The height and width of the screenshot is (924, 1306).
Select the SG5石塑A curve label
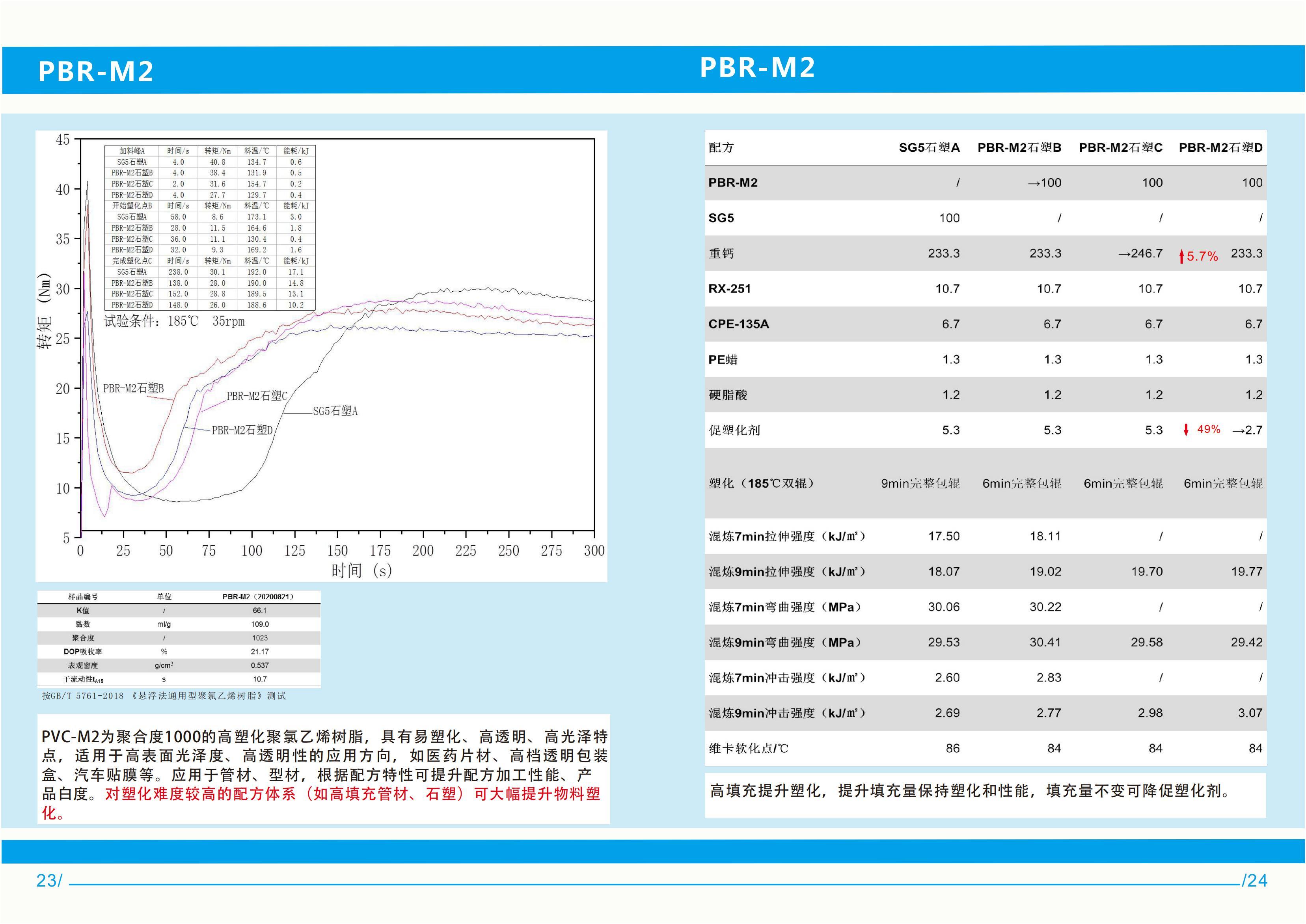pos(335,411)
